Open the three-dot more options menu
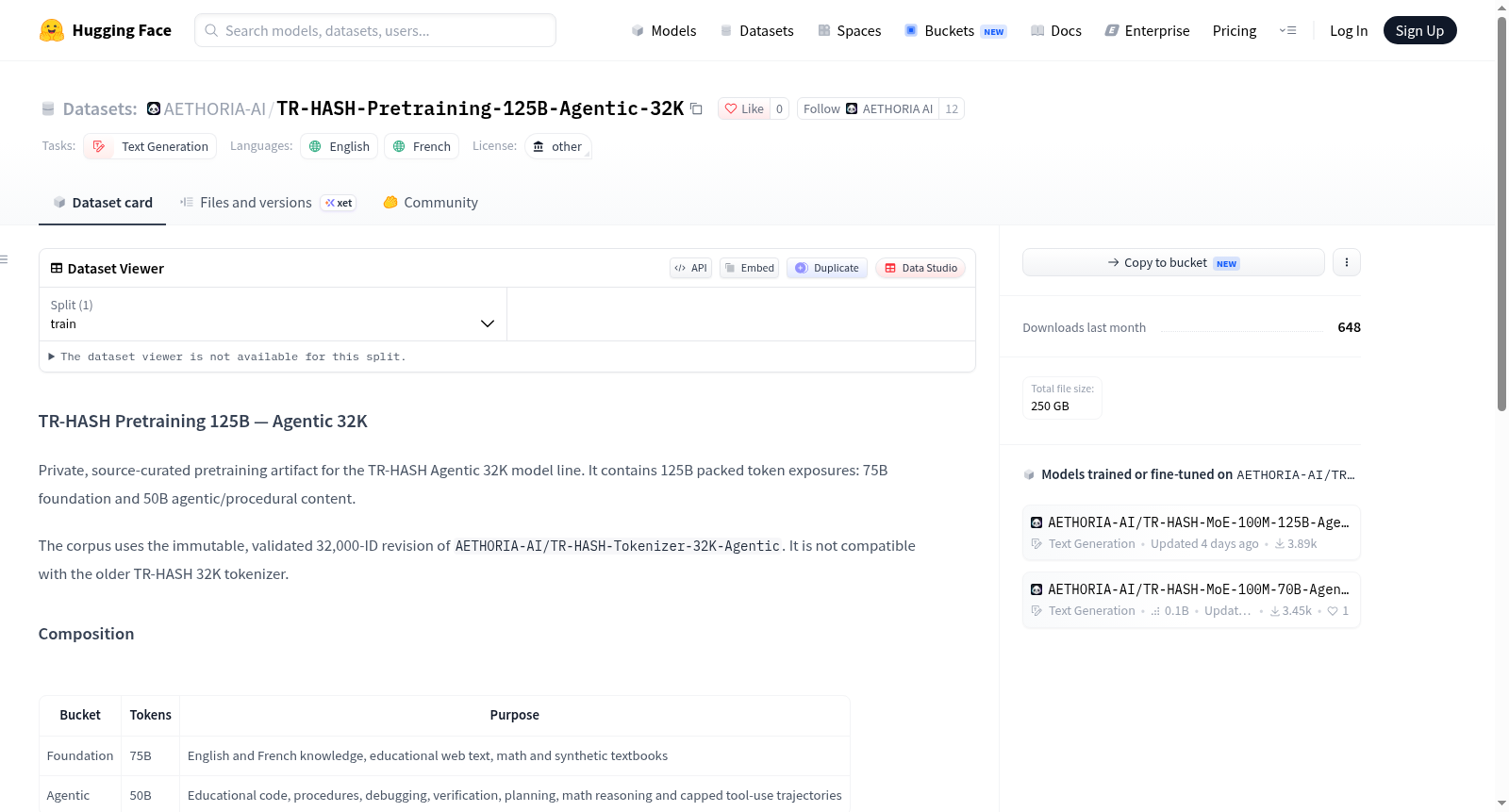The width and height of the screenshot is (1509, 812). 1347,262
